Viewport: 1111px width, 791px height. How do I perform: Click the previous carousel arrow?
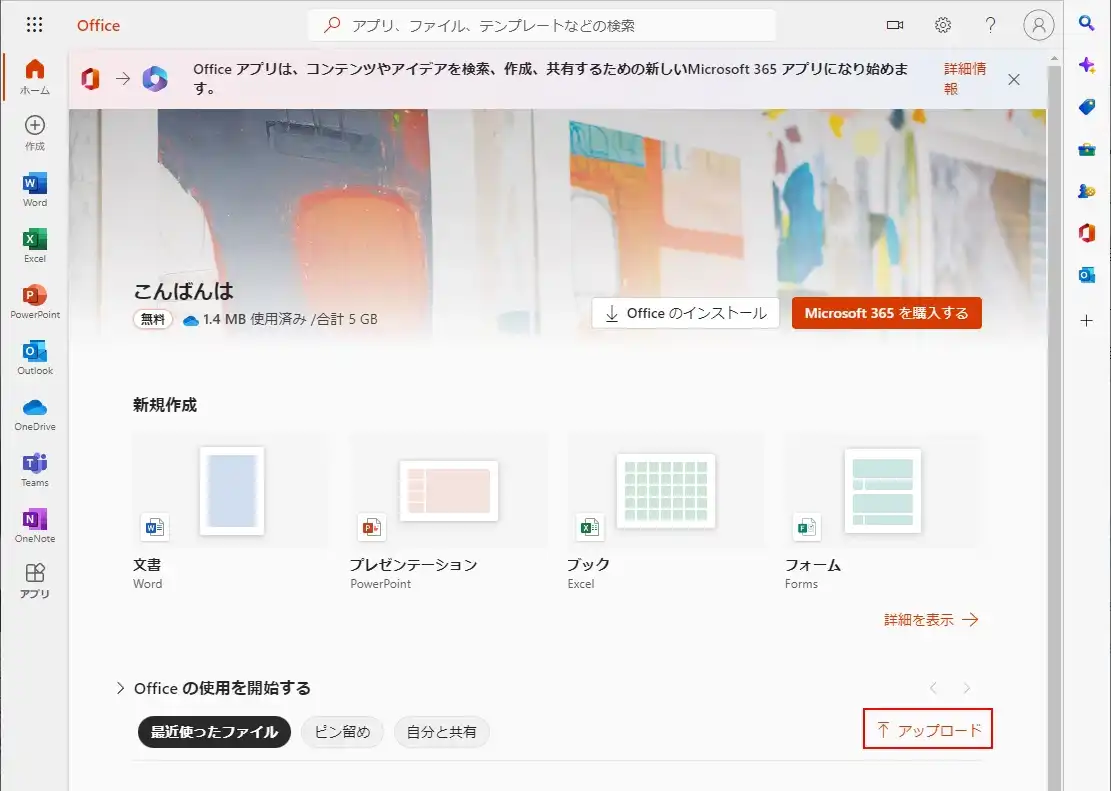click(x=933, y=688)
